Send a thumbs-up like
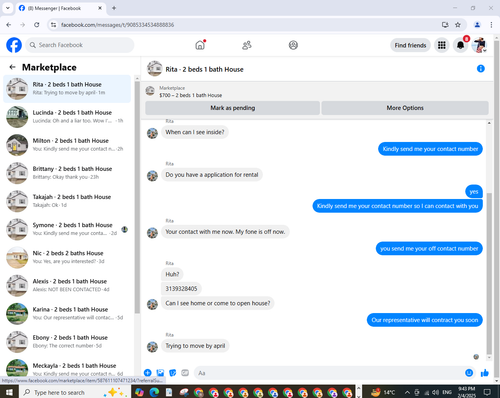Screen dimensions: 500x398 pos(485,373)
